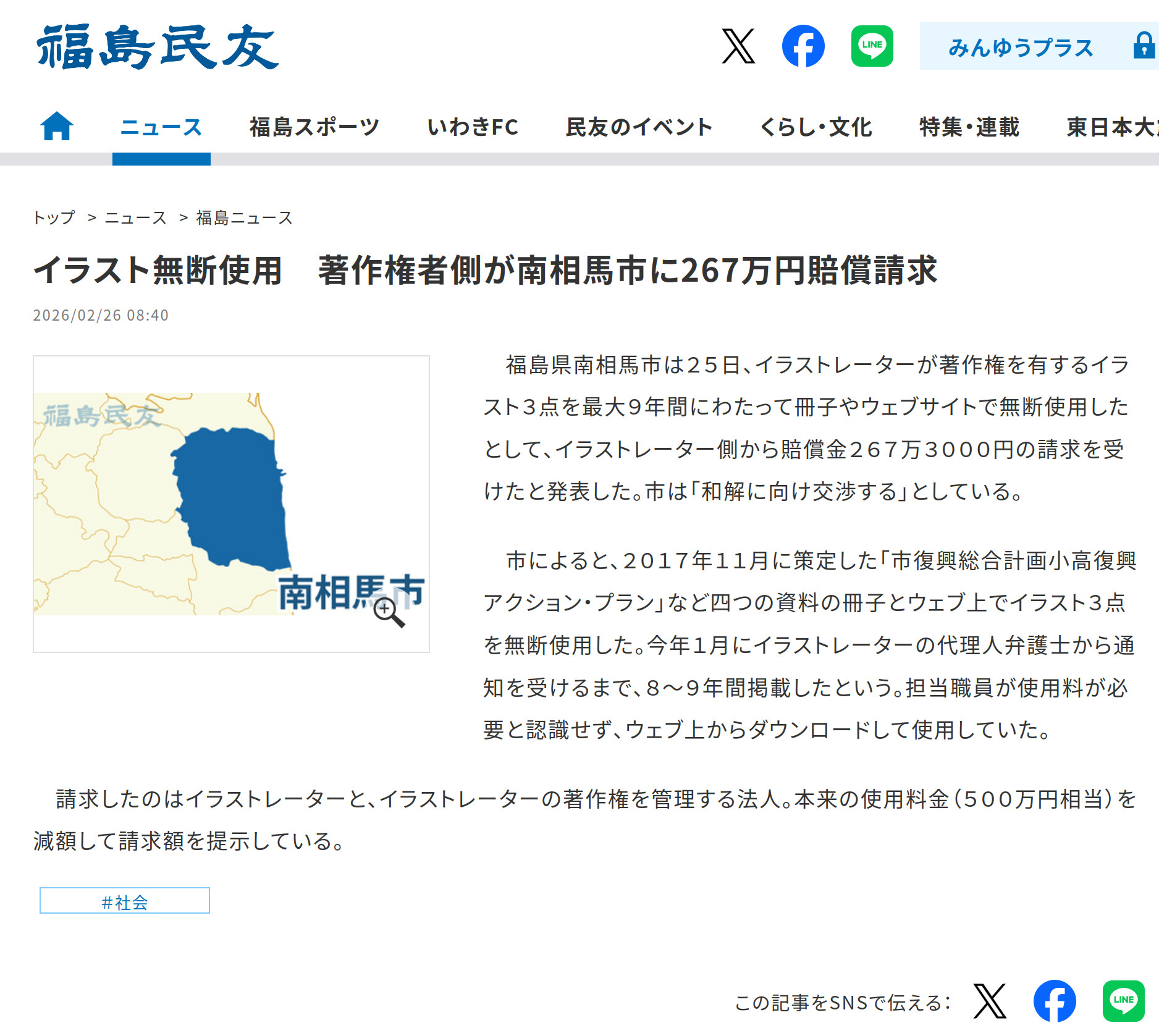This screenshot has height=1036, width=1159.
Task: Open the 福島スポーツ menu item
Action: point(314,127)
